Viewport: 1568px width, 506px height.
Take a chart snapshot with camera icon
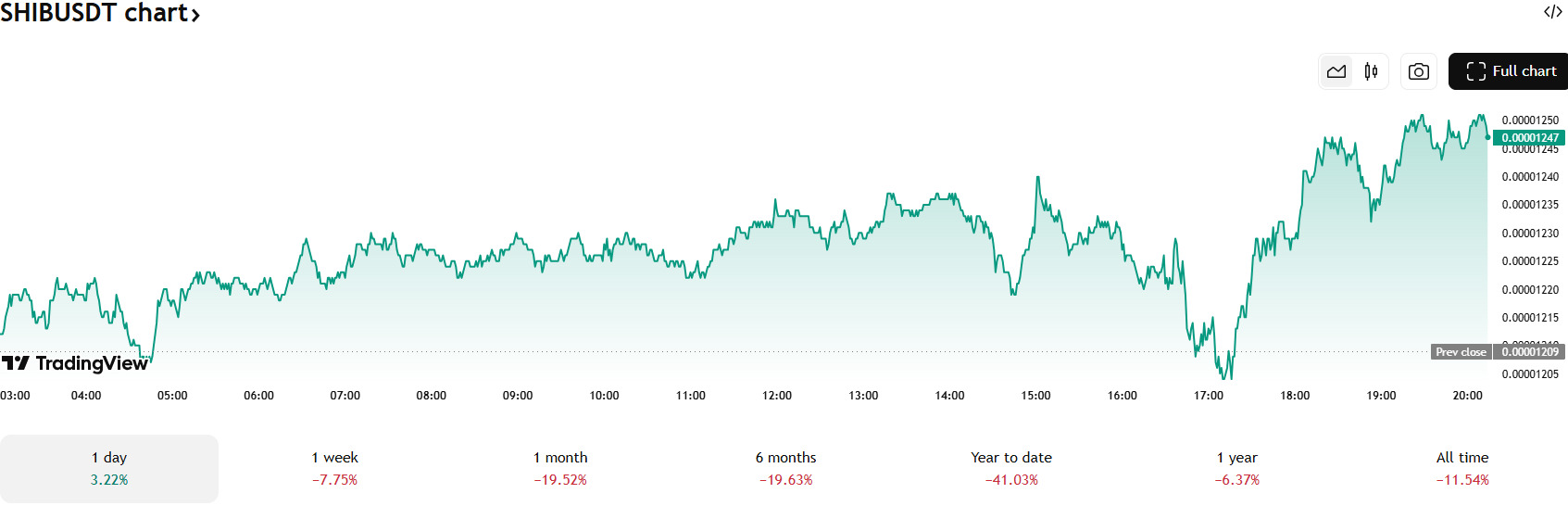click(1419, 71)
